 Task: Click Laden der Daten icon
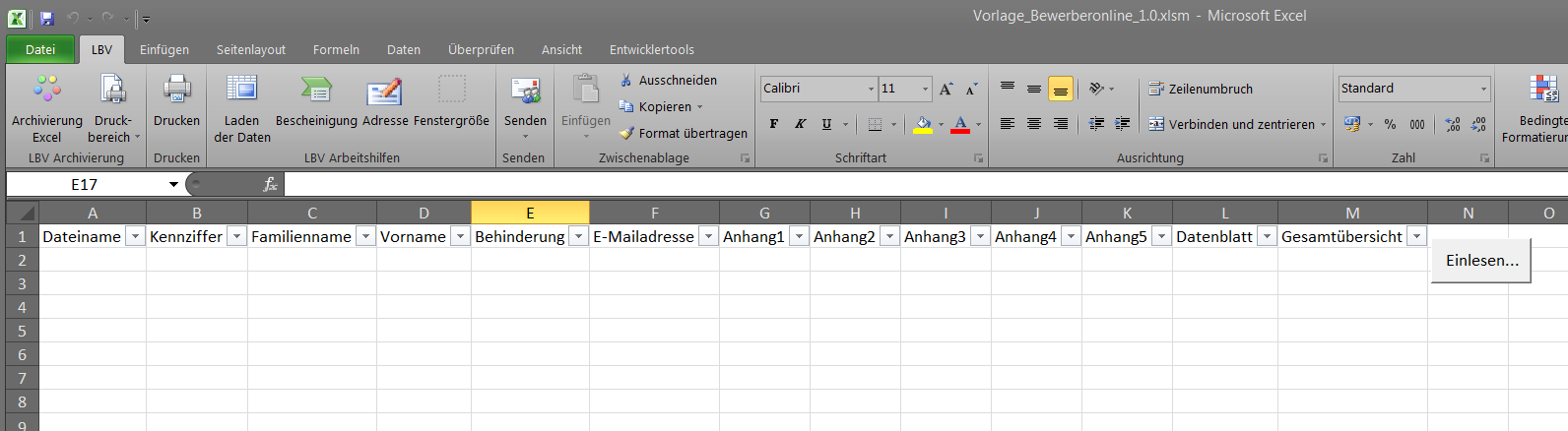pyautogui.click(x=241, y=90)
